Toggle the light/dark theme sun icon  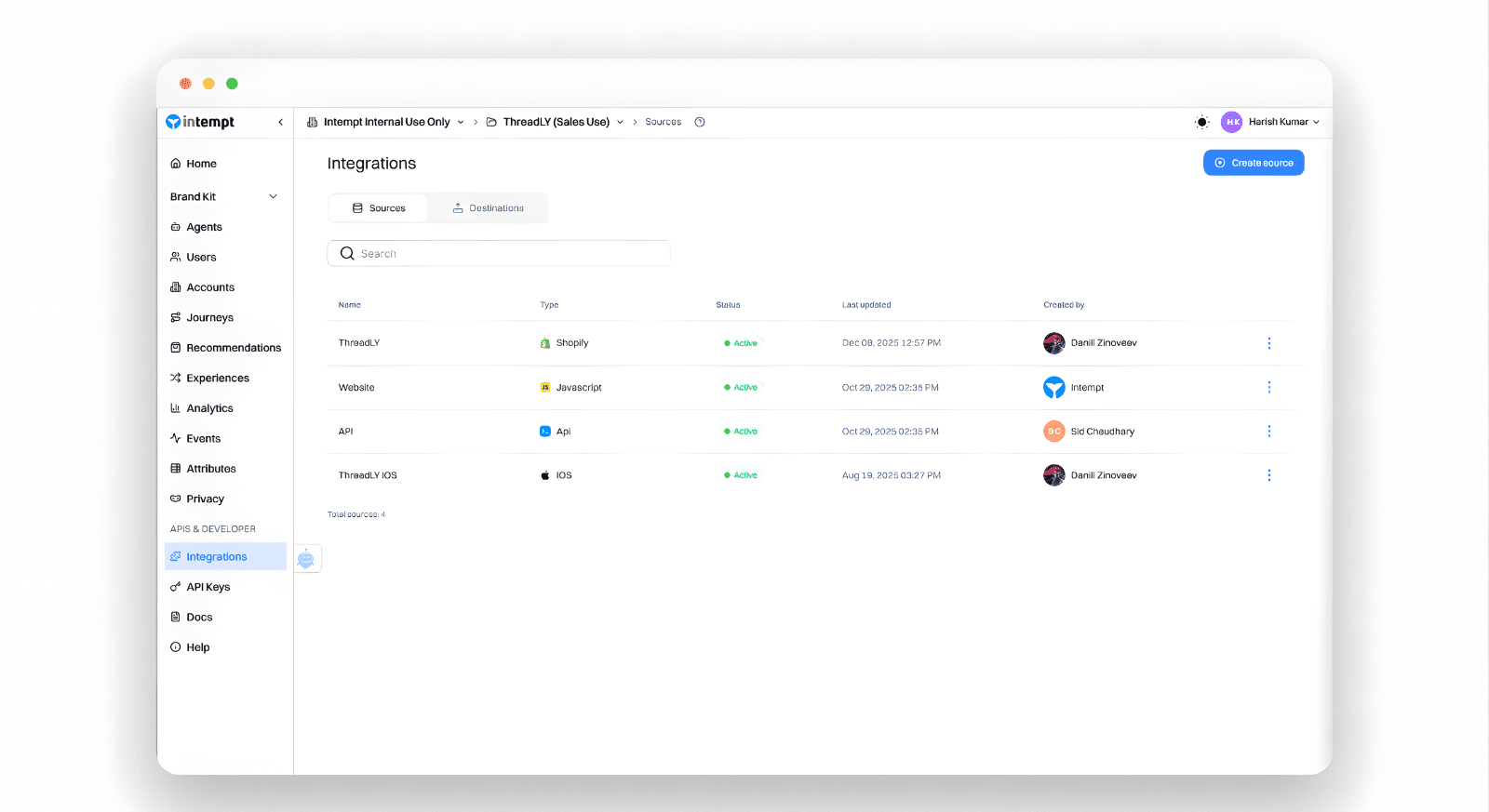(x=1202, y=122)
